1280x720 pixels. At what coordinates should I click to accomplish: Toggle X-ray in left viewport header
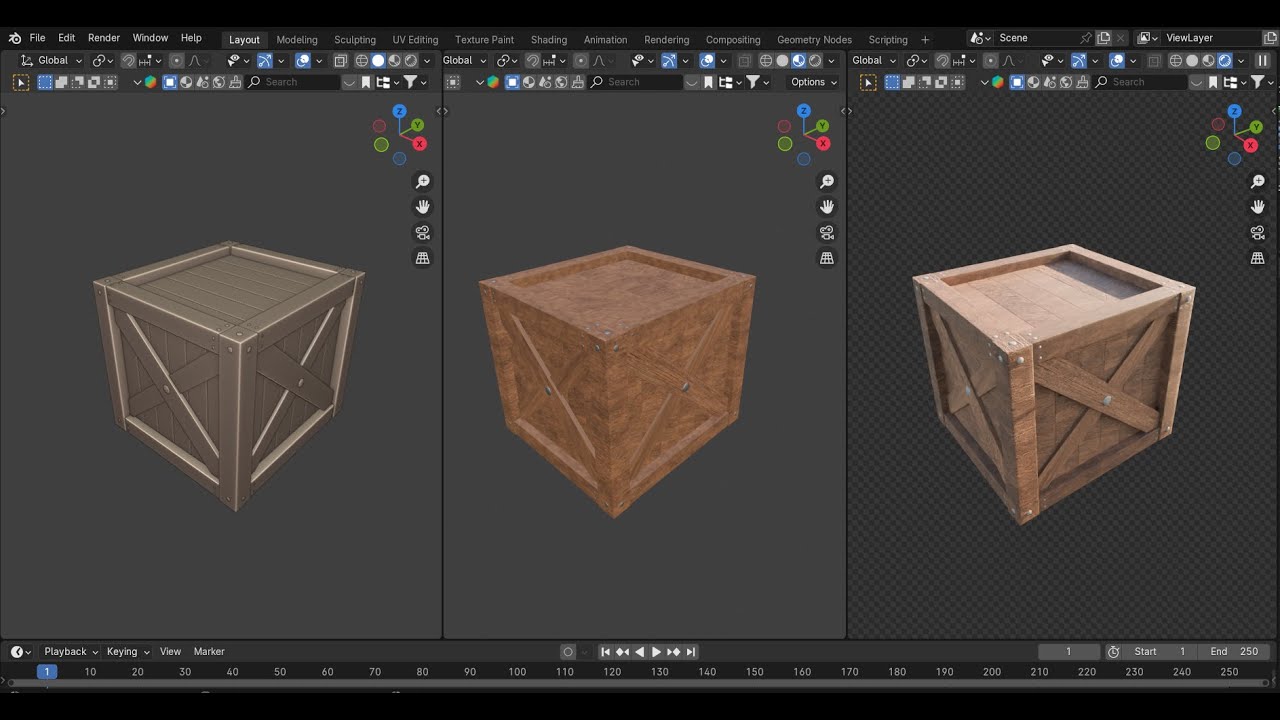point(340,61)
